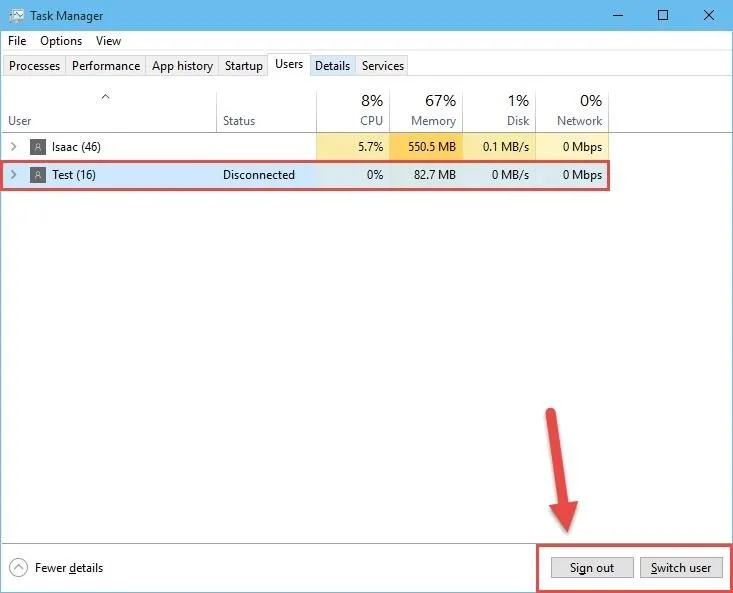Image resolution: width=733 pixels, height=593 pixels.
Task: Select the Isaac (46) row name
Action: click(76, 147)
